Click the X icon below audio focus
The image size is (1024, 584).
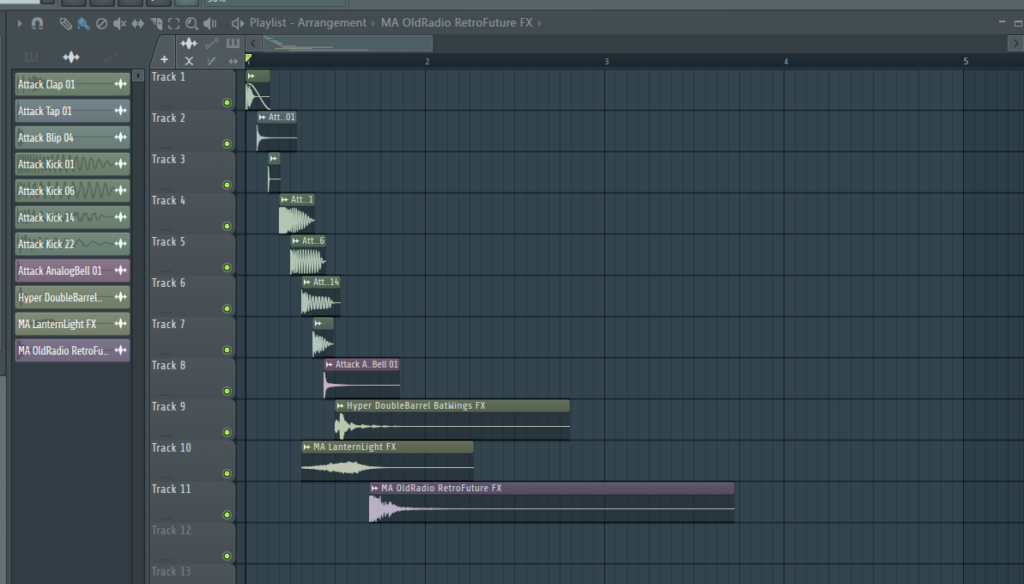(x=189, y=61)
